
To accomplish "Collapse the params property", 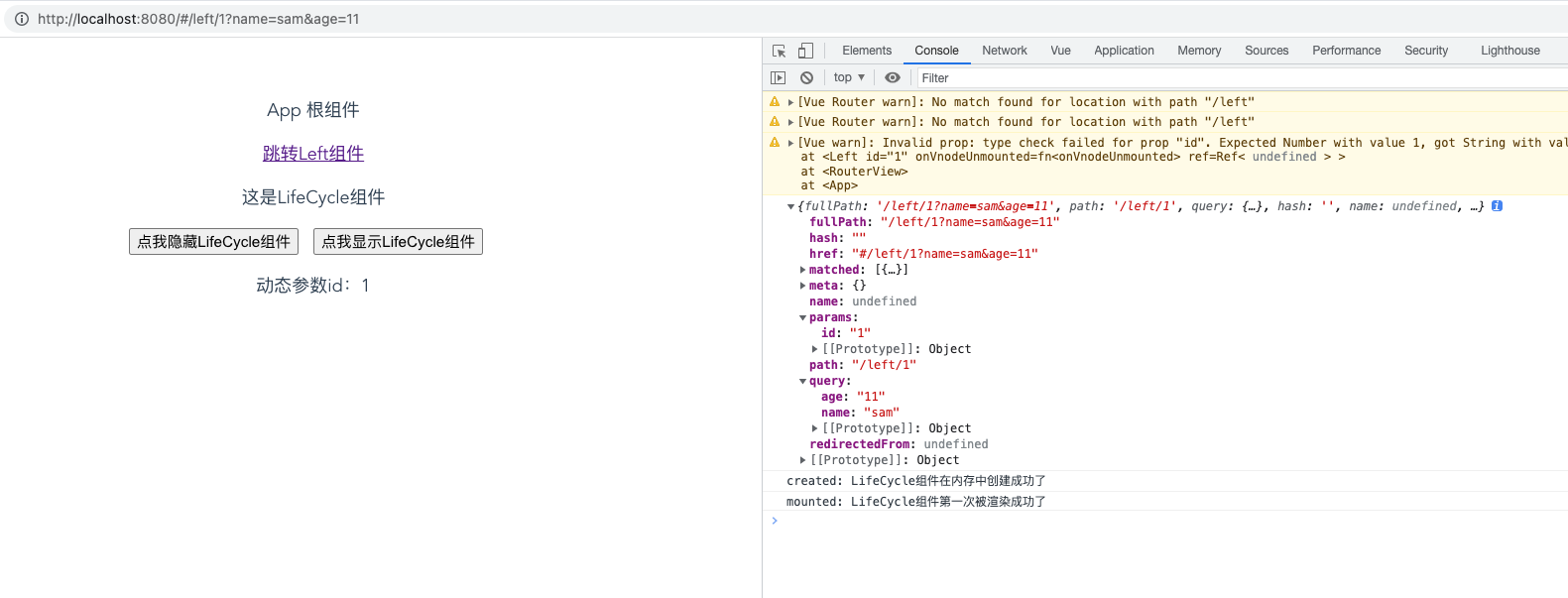I will [802, 317].
